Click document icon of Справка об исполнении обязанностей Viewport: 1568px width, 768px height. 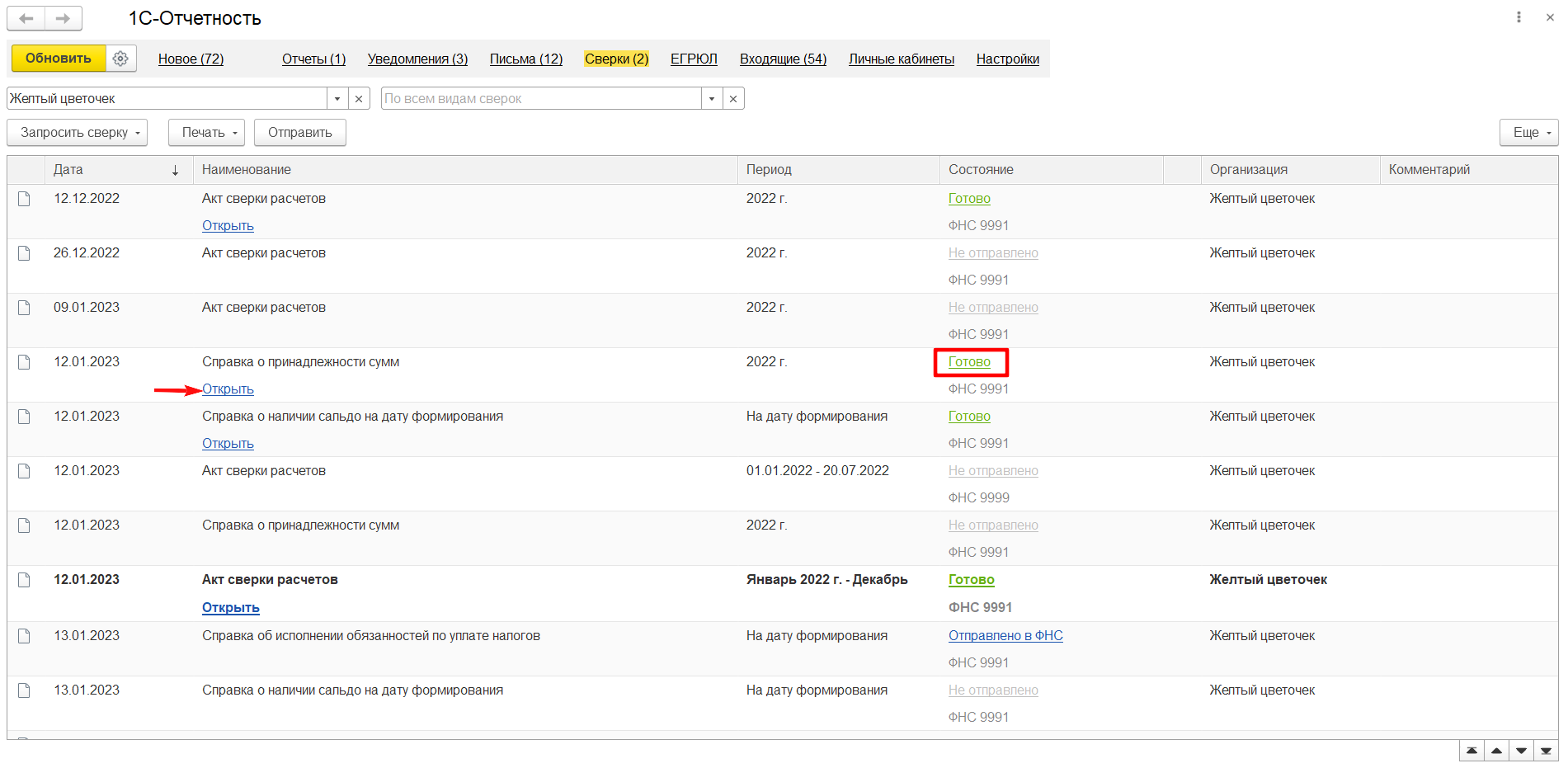click(x=24, y=636)
